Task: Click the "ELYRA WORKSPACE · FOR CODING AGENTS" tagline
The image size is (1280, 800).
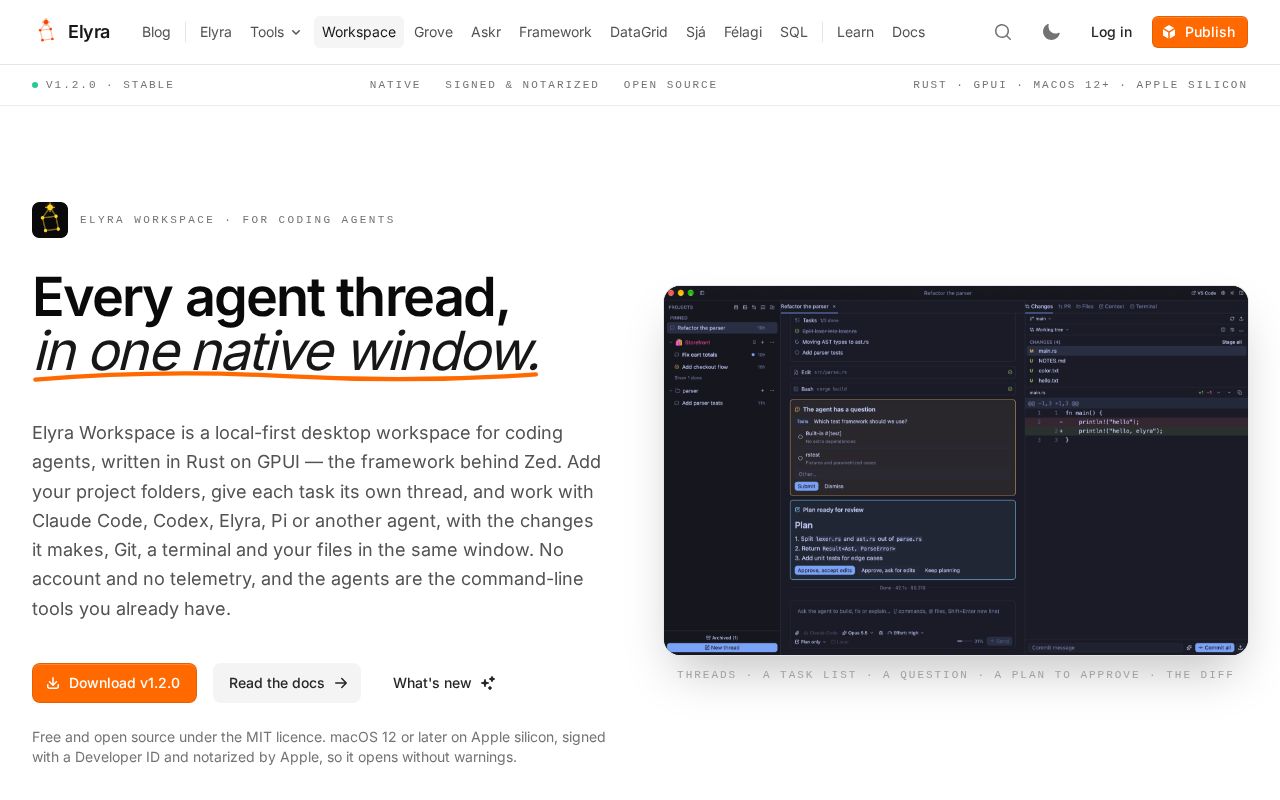Action: pos(238,220)
